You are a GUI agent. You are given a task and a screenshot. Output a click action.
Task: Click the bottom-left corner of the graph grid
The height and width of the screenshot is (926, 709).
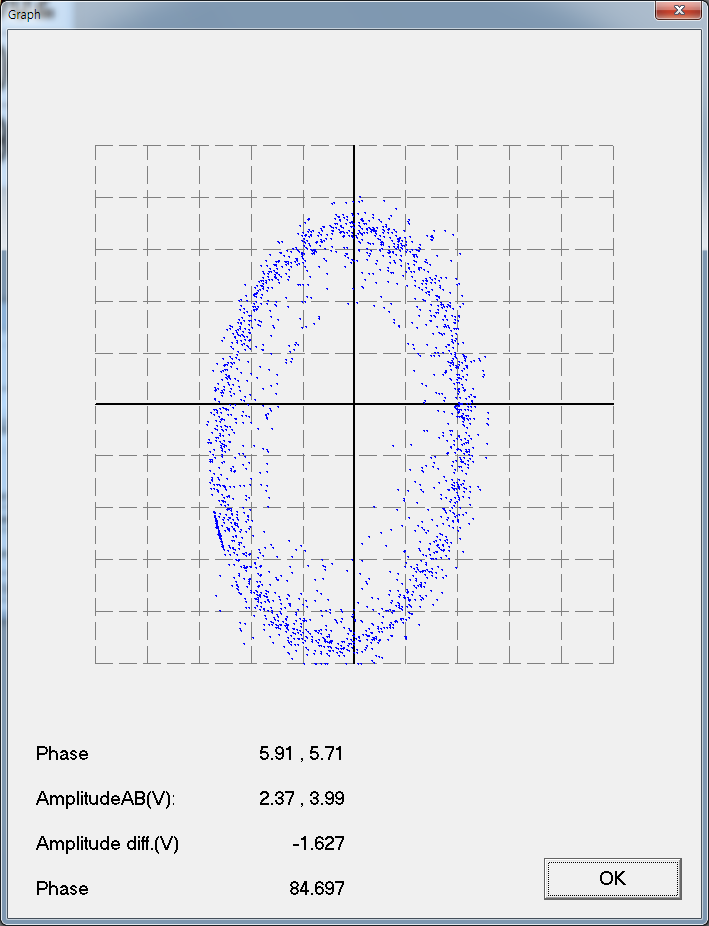click(96, 662)
